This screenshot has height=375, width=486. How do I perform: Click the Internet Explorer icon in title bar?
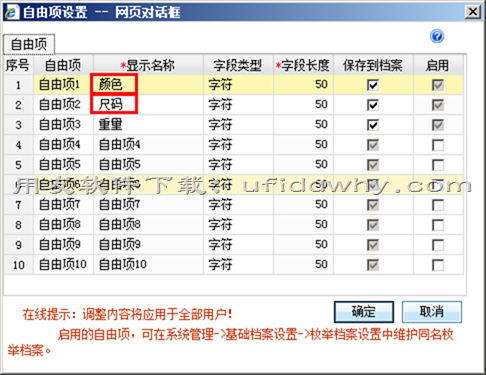[x=12, y=12]
